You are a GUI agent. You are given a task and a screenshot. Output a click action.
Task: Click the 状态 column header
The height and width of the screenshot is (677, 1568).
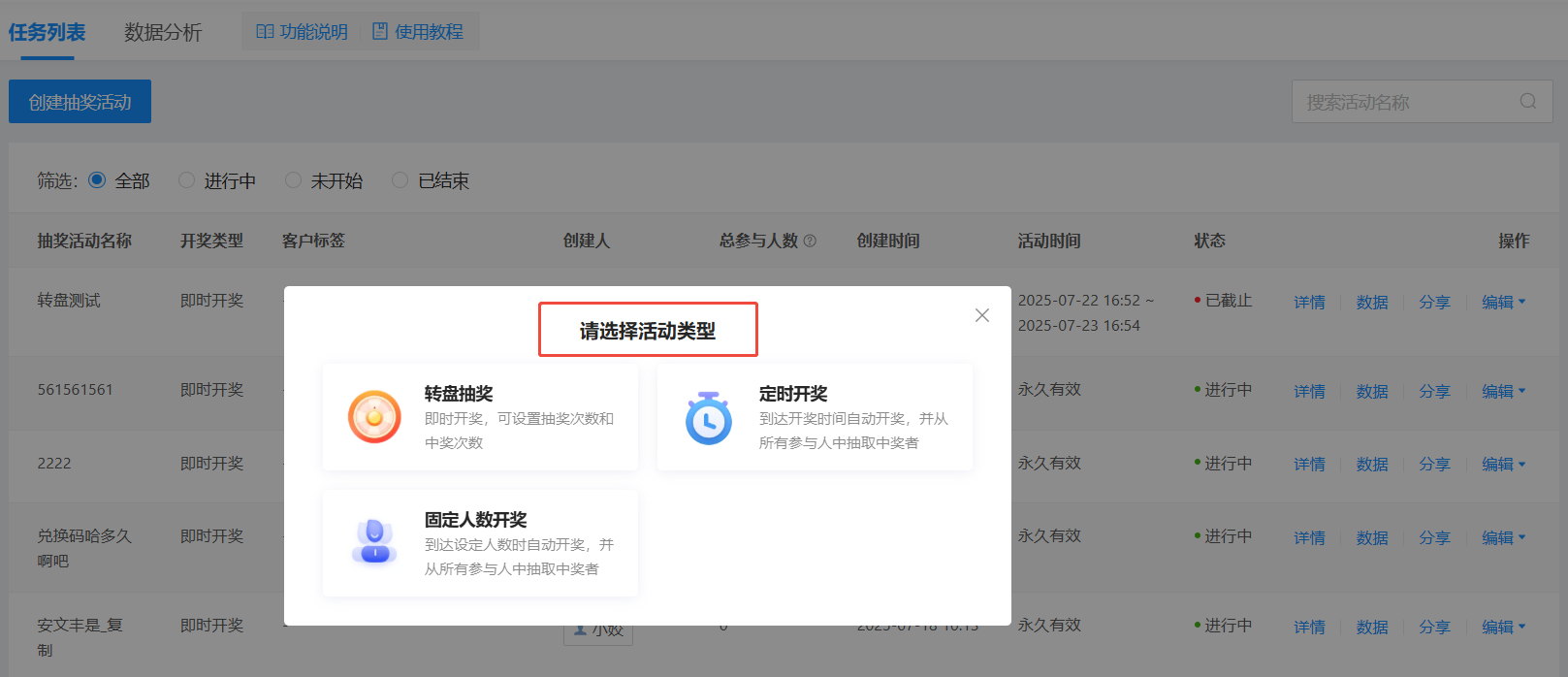point(1209,241)
